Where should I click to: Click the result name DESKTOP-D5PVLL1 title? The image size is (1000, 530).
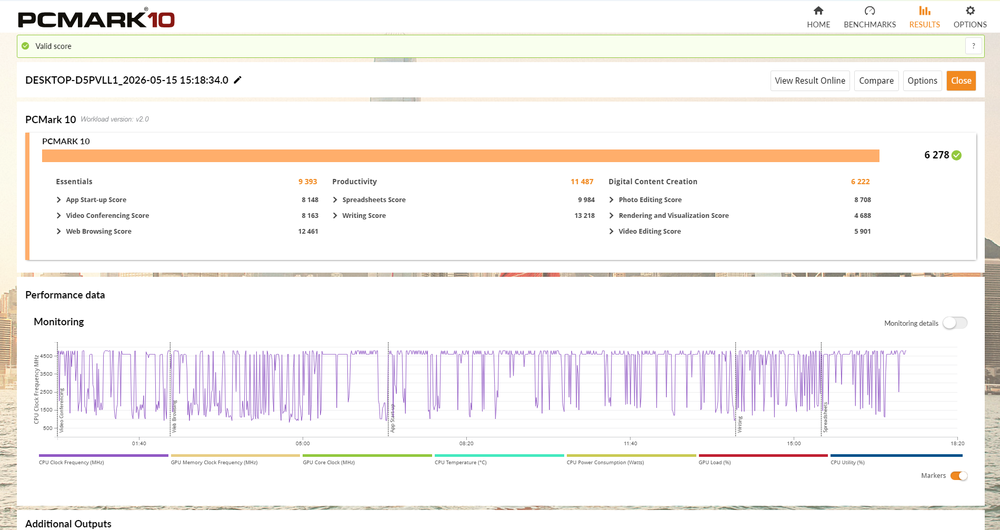126,80
